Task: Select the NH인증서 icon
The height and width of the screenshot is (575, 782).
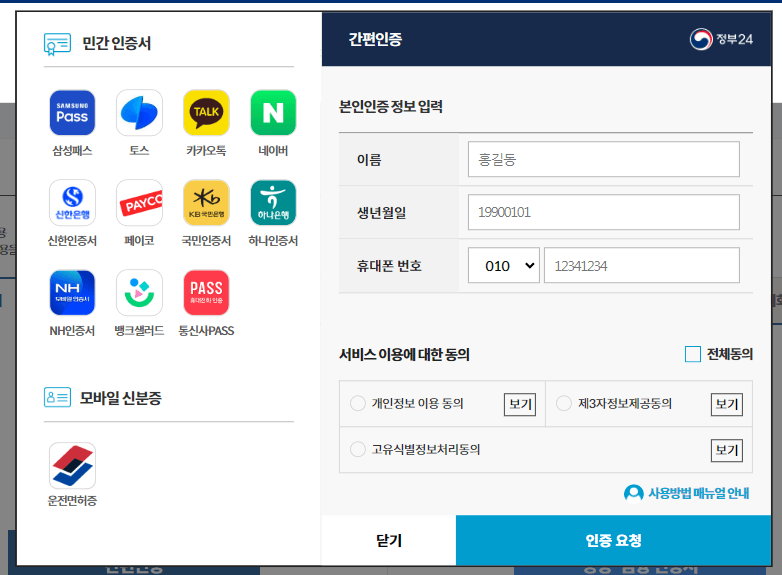Action: tap(72, 293)
